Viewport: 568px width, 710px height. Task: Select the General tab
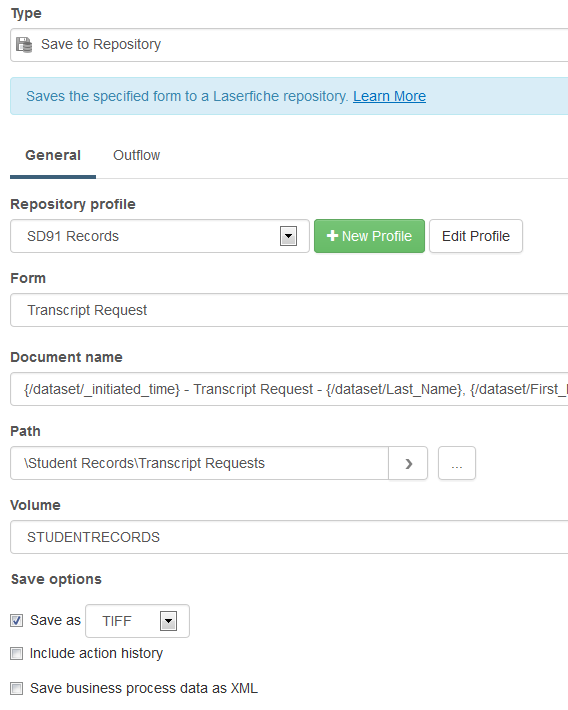(x=53, y=155)
